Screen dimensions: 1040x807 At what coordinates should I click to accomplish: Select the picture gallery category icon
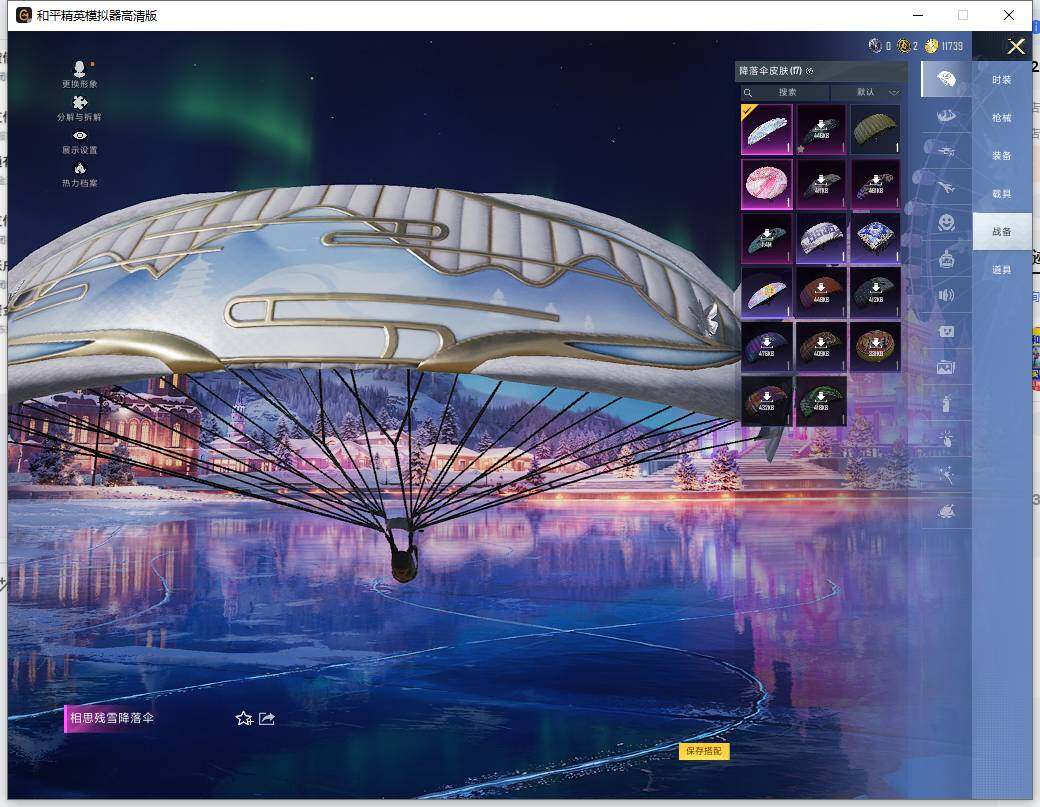[946, 367]
